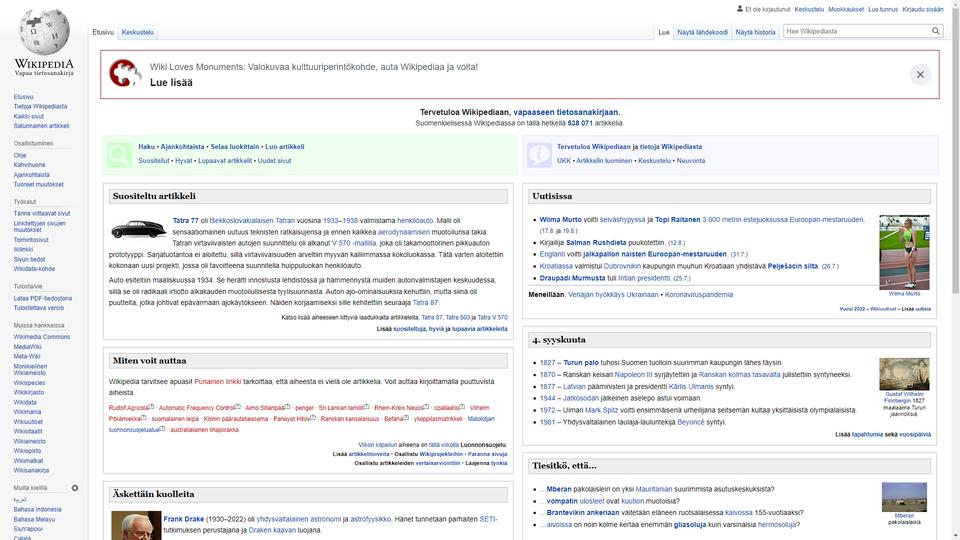Select the Etusivu tab
Image resolution: width=960 pixels, height=540 pixels.
(103, 32)
